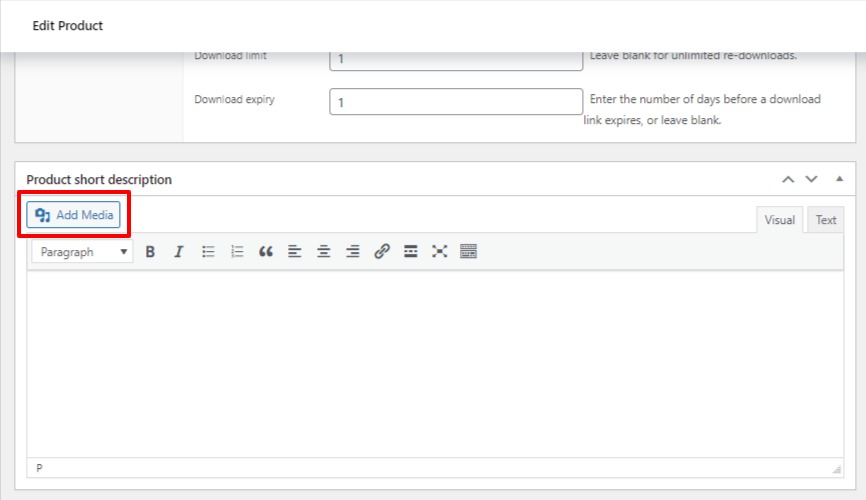Insert a bulleted list
The height and width of the screenshot is (500, 866).
pos(208,252)
